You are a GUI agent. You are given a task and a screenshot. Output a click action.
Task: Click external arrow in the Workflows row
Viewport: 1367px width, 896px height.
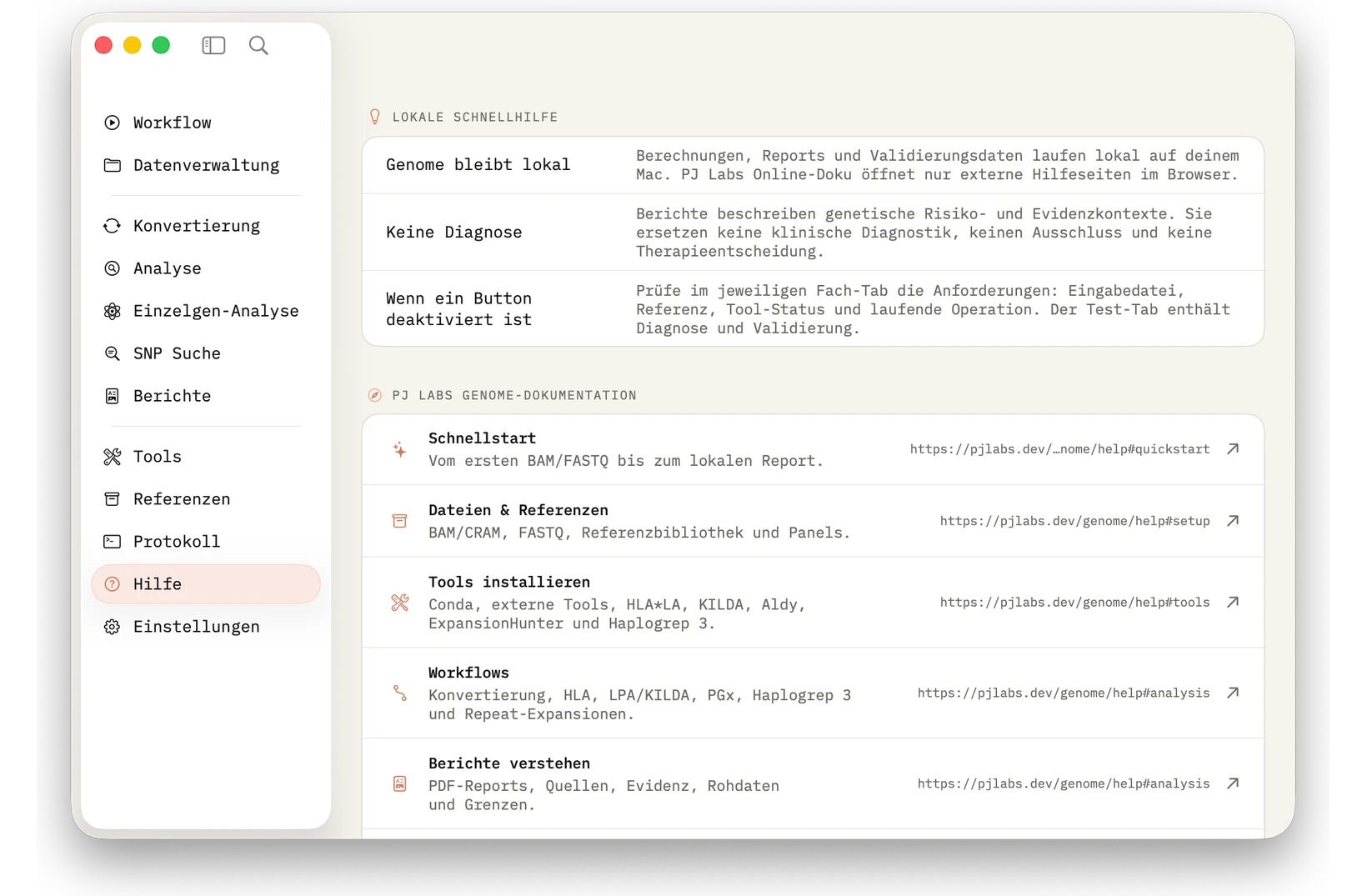1233,693
